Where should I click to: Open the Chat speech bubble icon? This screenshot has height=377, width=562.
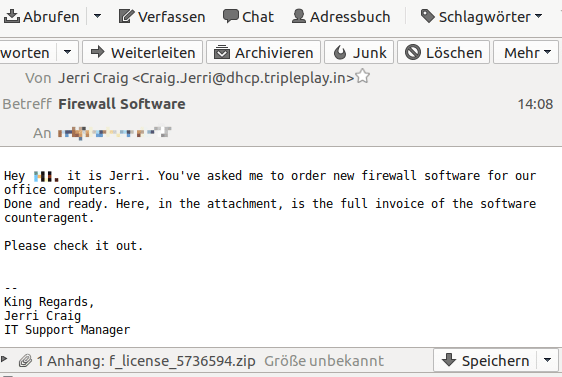230,16
